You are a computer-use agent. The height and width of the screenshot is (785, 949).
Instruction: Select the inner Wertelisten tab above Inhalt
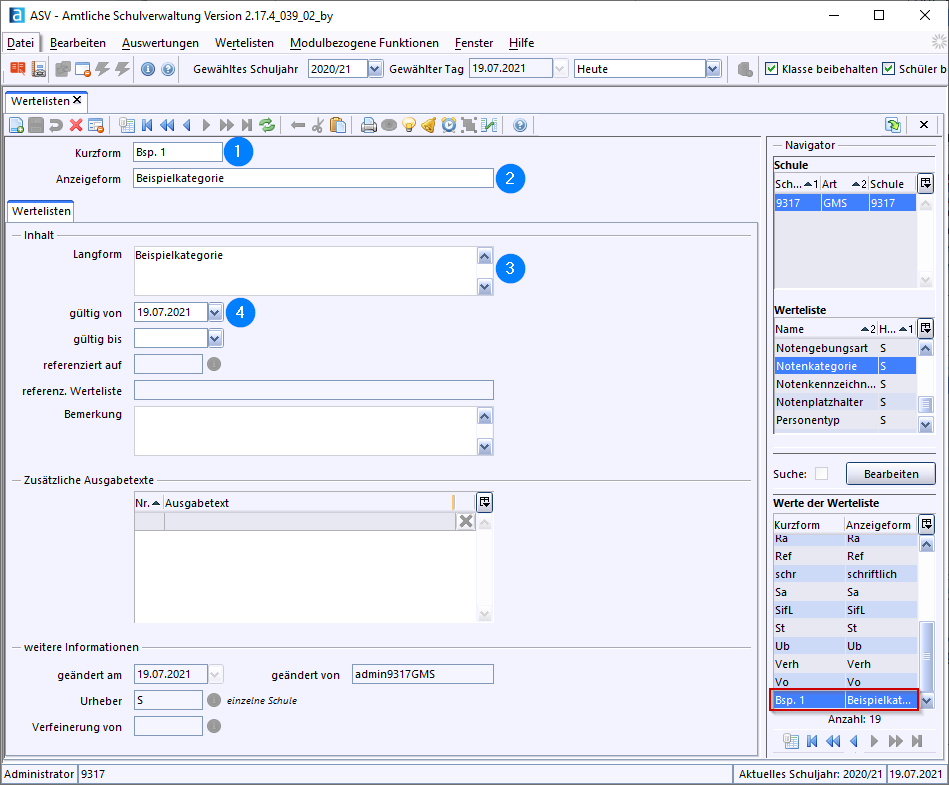coord(41,211)
